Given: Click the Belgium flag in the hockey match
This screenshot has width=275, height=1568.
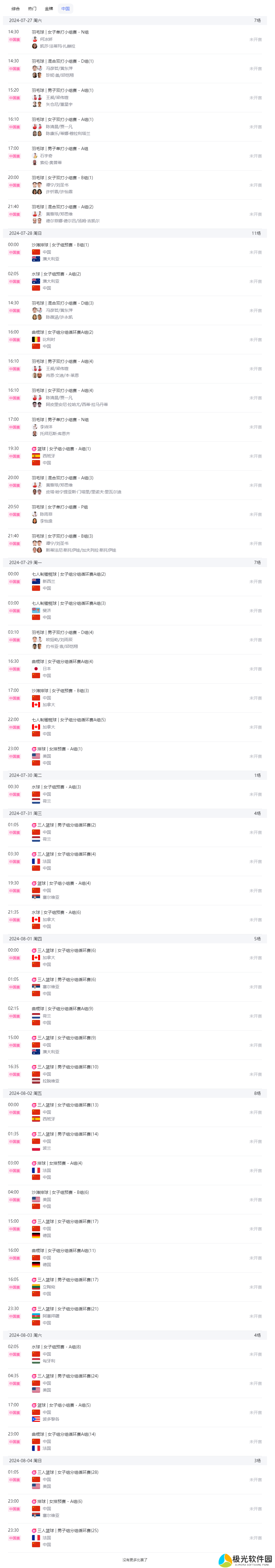Looking at the screenshot, I should tap(36, 340).
